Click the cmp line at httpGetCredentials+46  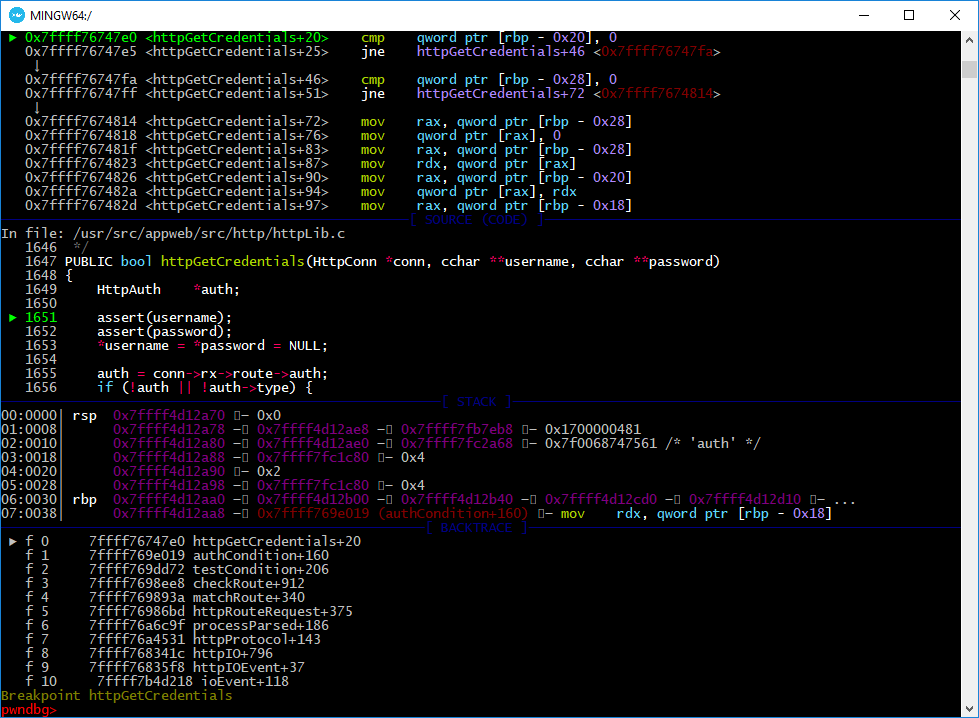tap(321, 80)
